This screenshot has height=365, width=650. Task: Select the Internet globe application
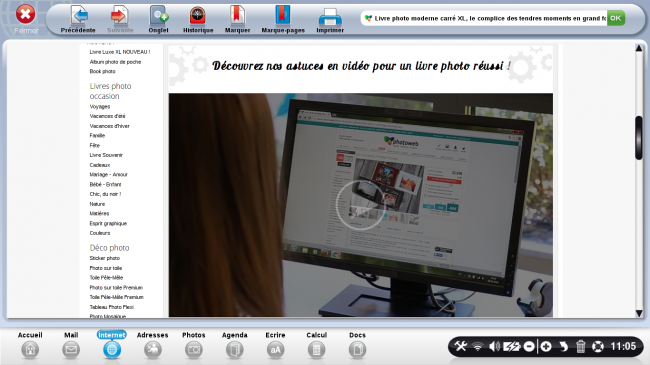click(112, 345)
